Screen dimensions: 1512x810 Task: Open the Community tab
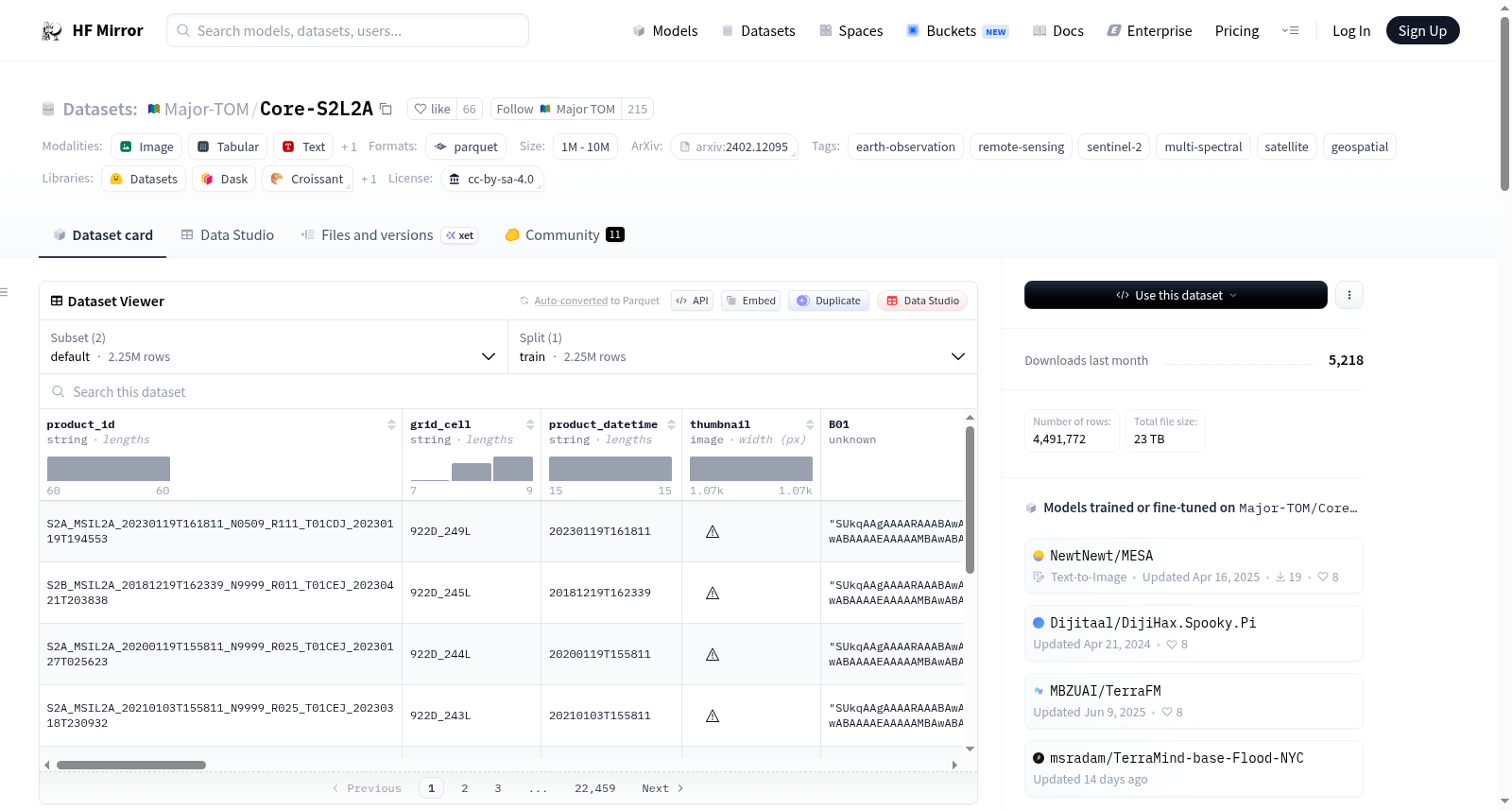pos(564,235)
